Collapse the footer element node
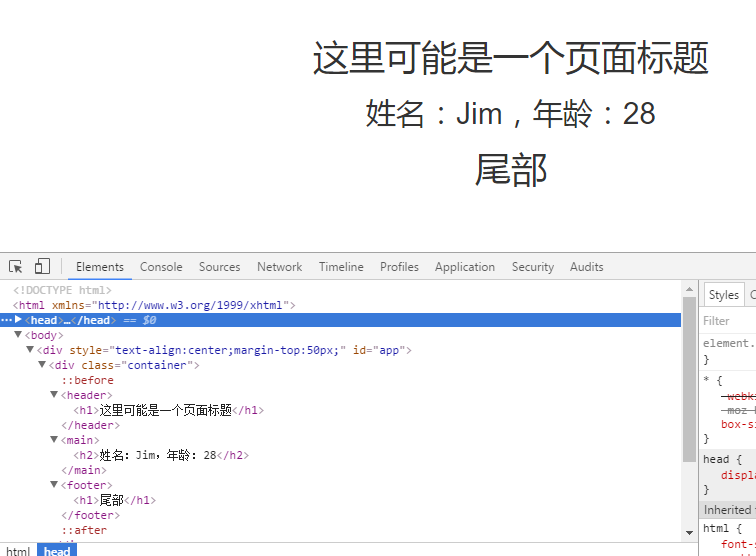756x556 pixels. (x=54, y=484)
